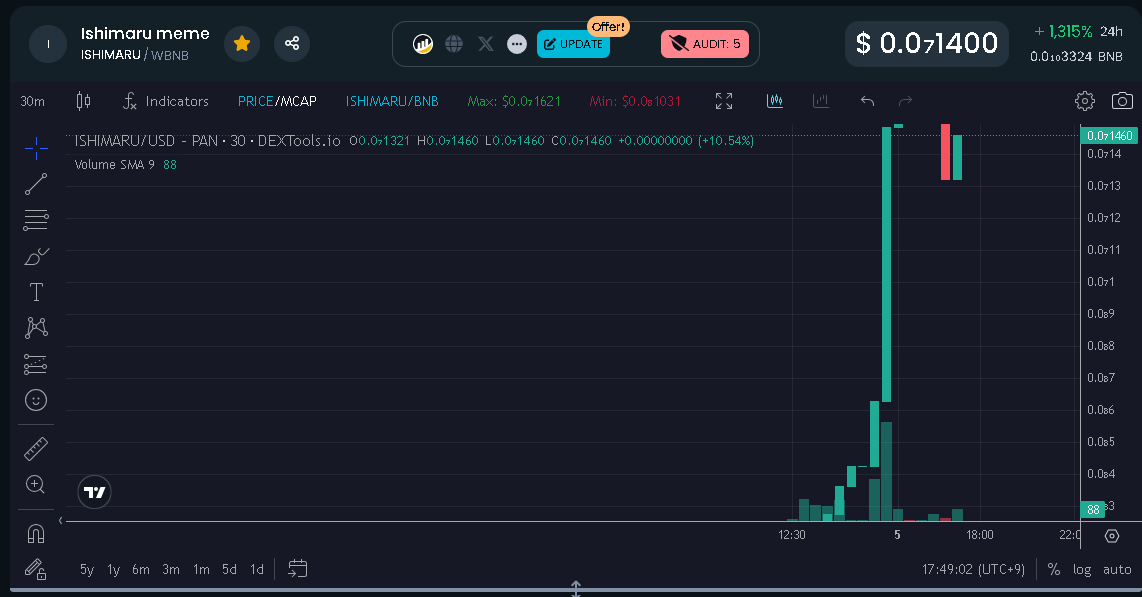Open chart settings gear
1142x597 pixels.
click(x=1084, y=101)
